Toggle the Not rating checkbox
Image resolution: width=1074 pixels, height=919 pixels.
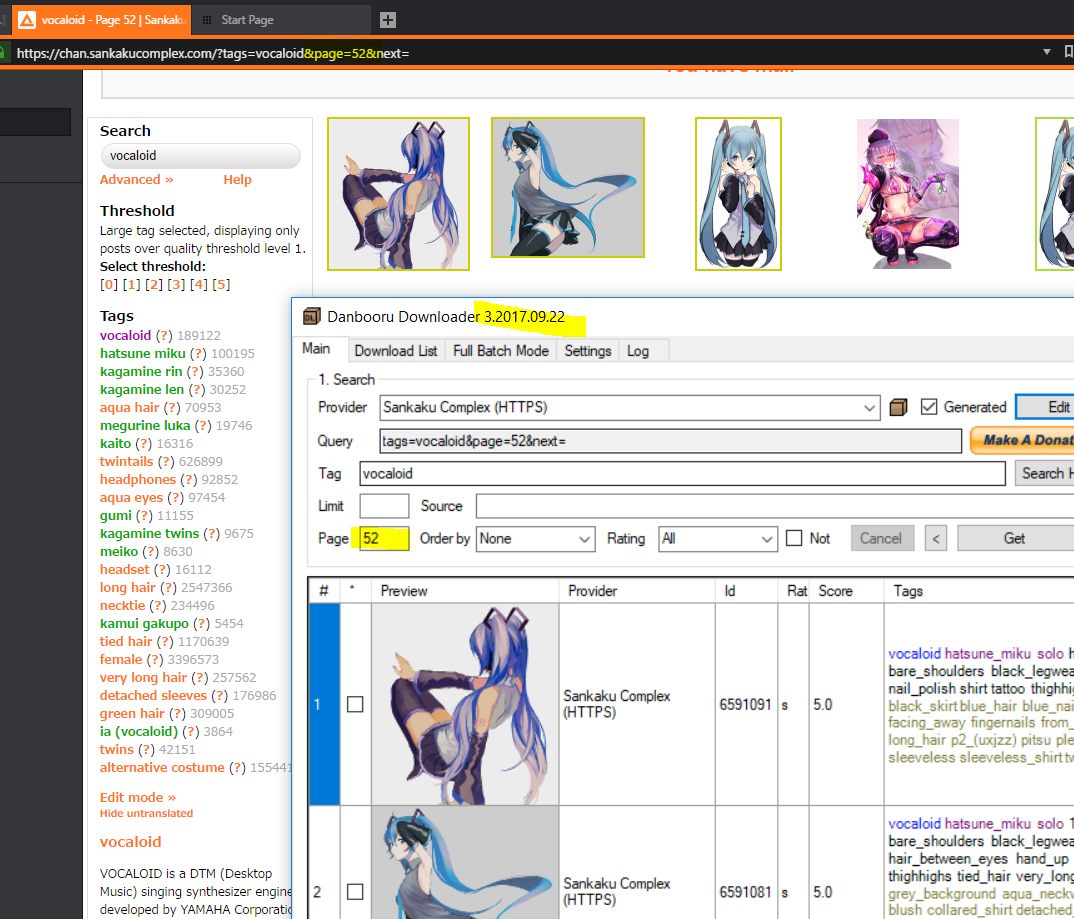(x=794, y=538)
